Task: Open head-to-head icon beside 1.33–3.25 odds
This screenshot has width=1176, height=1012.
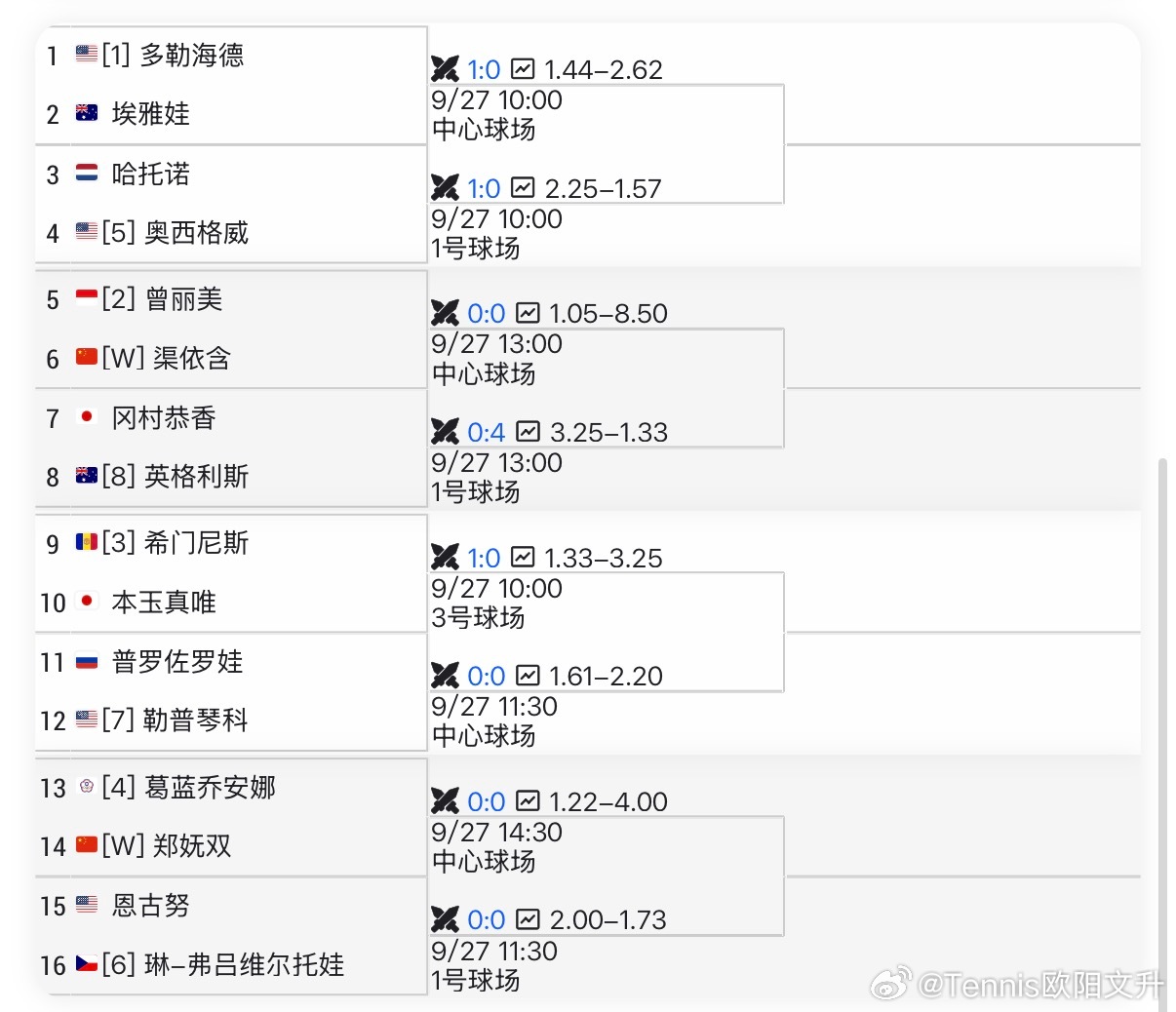Action: pos(445,557)
